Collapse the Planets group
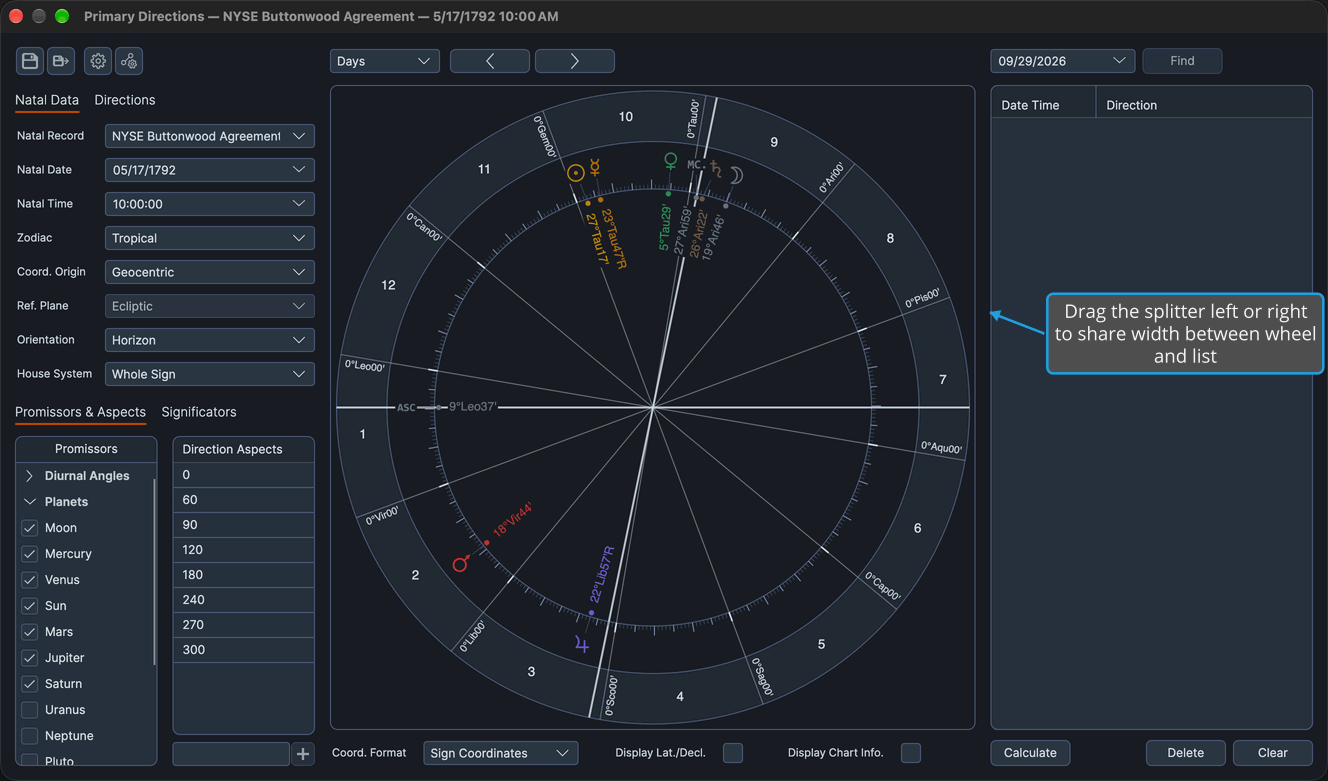This screenshot has height=781, width=1328. point(30,502)
